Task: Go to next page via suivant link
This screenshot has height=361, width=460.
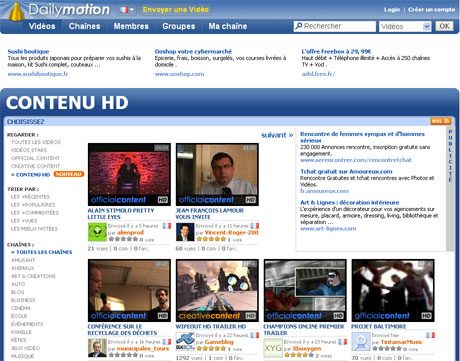Action: 277,135
